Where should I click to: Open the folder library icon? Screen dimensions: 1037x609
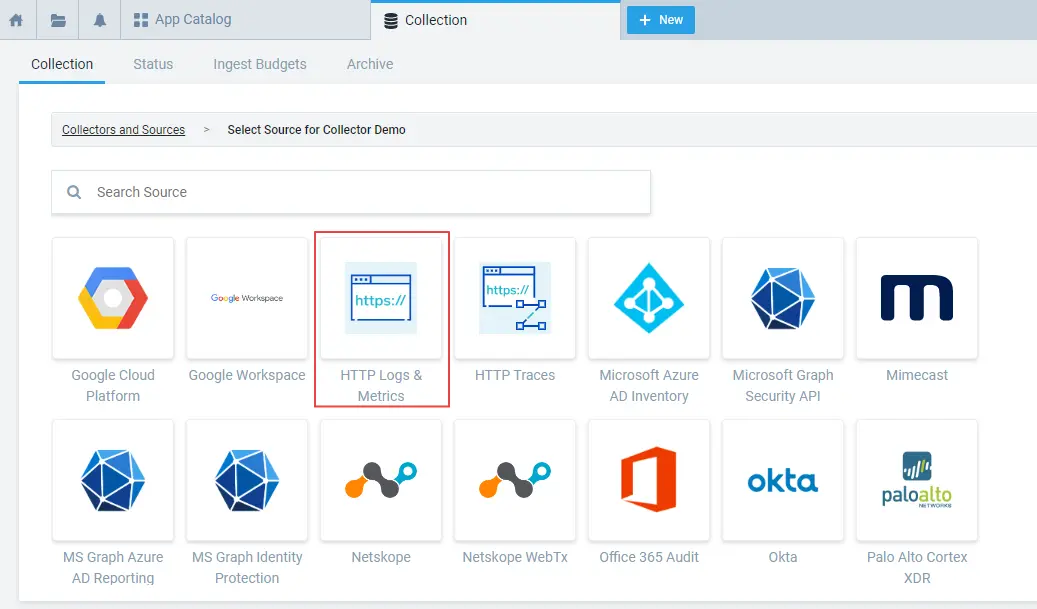(x=58, y=20)
